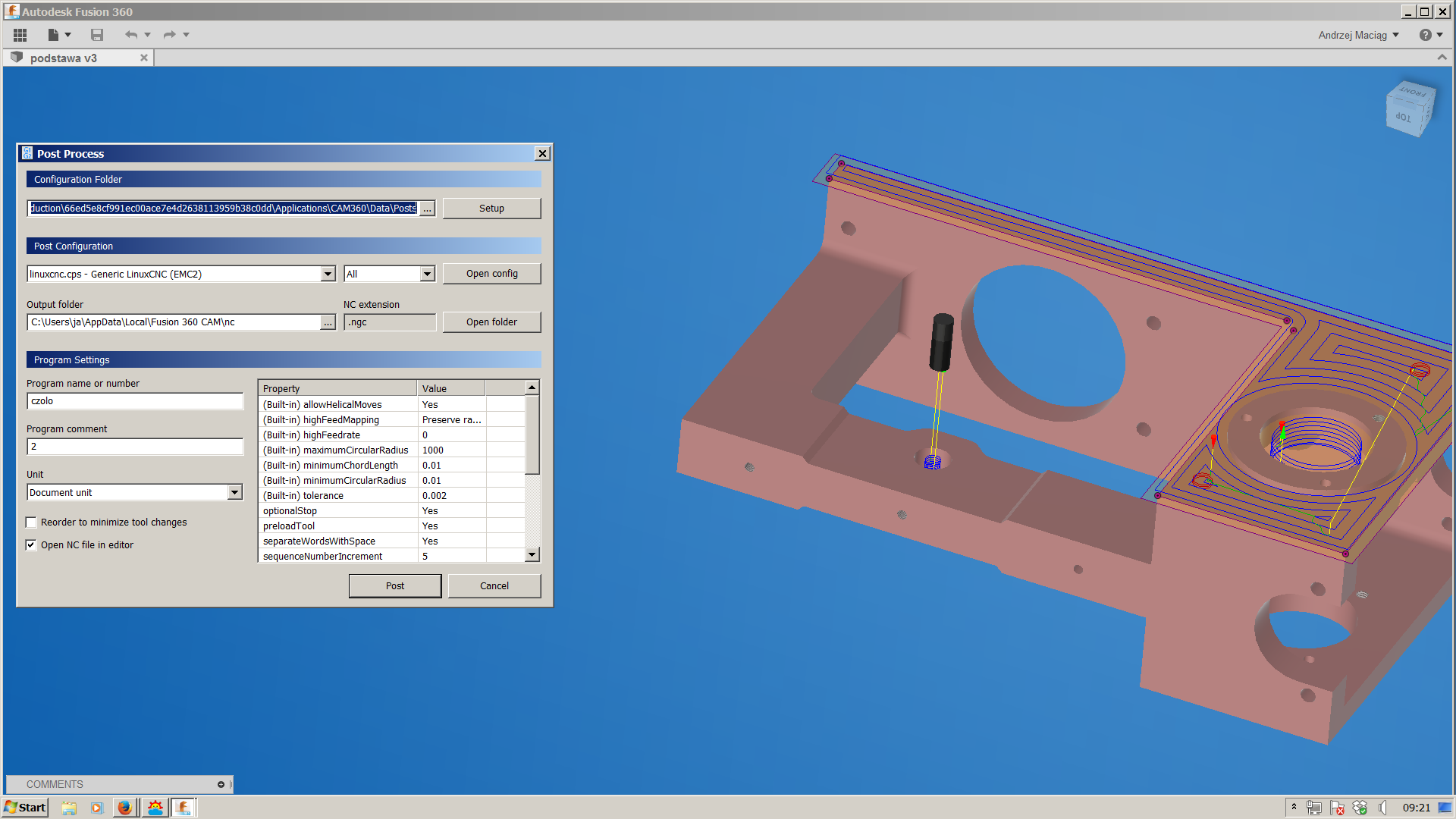Open the data panel grid icon
Screen dimensions: 1456x819
(x=20, y=35)
